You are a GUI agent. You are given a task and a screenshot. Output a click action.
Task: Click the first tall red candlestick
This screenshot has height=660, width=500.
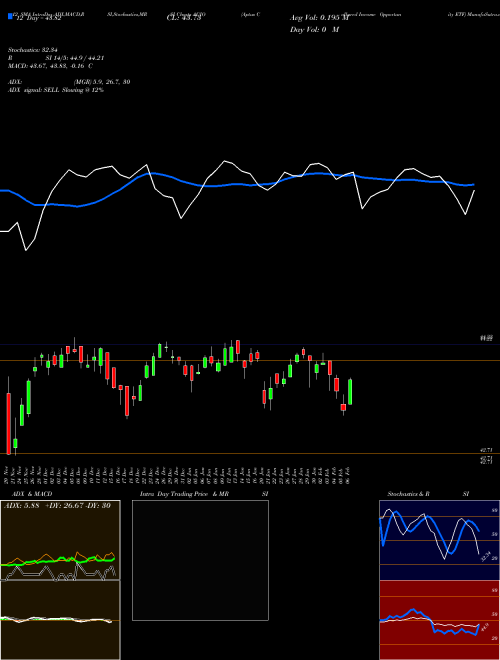[8, 423]
